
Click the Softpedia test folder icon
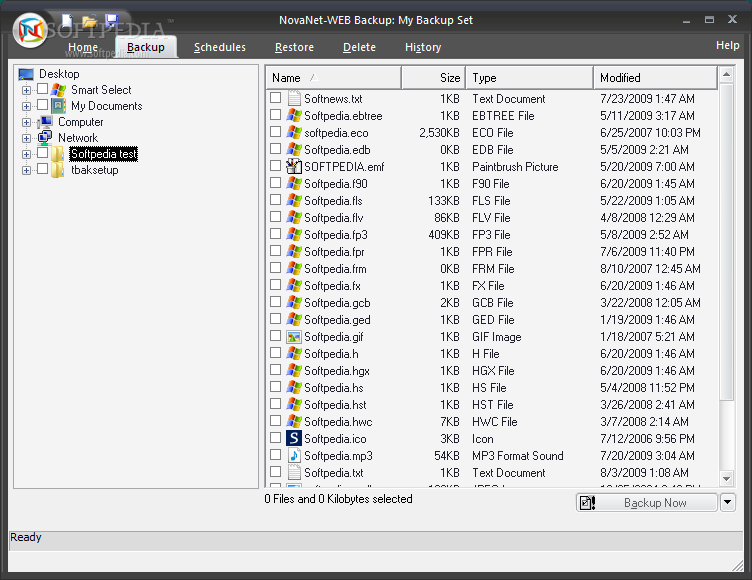58,154
